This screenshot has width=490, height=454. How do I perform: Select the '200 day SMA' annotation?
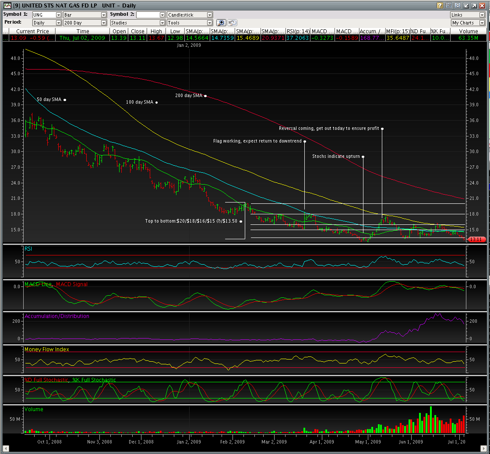[x=189, y=95]
